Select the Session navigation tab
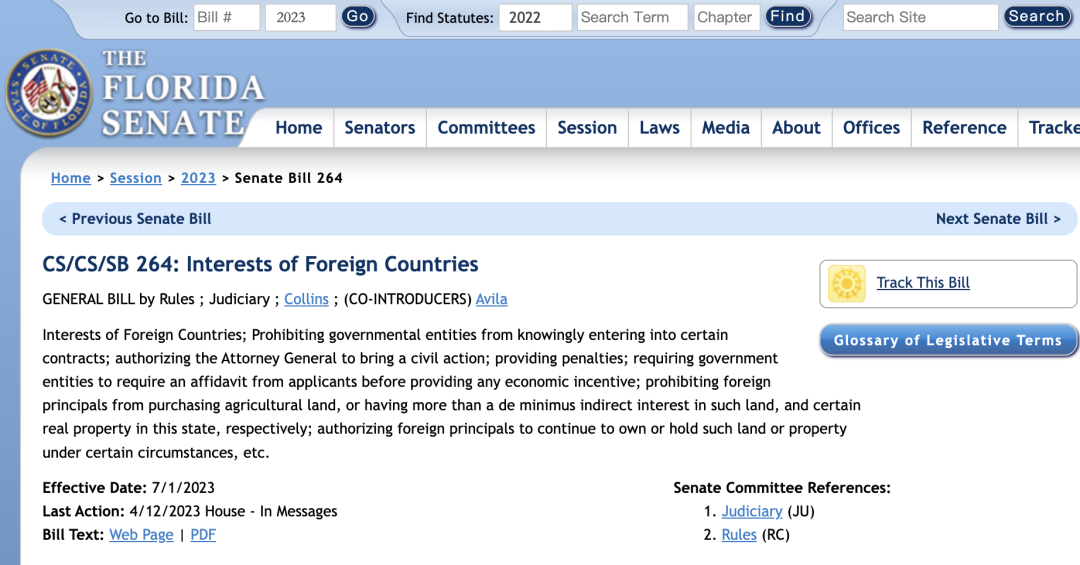The width and height of the screenshot is (1080, 565). 587,127
